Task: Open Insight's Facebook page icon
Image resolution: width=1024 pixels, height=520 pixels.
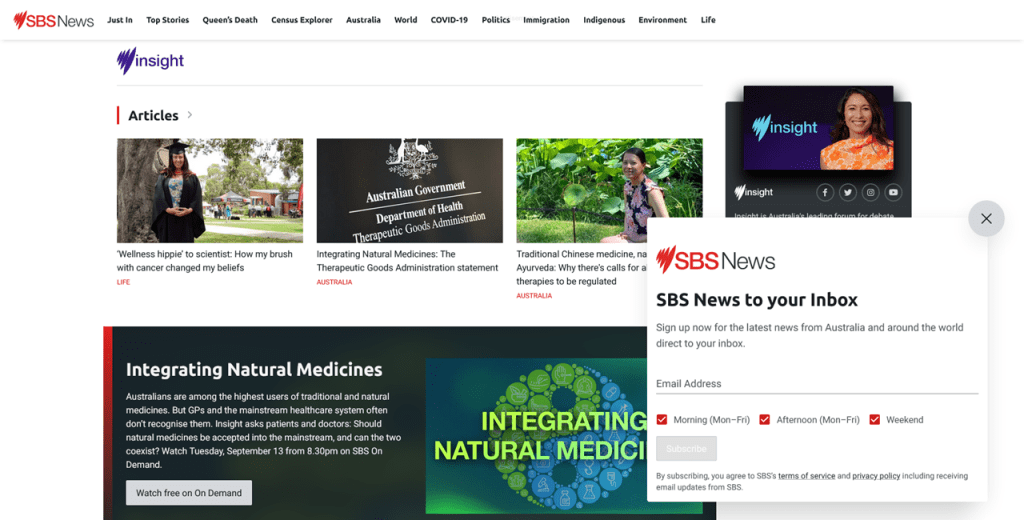Action: click(x=825, y=192)
